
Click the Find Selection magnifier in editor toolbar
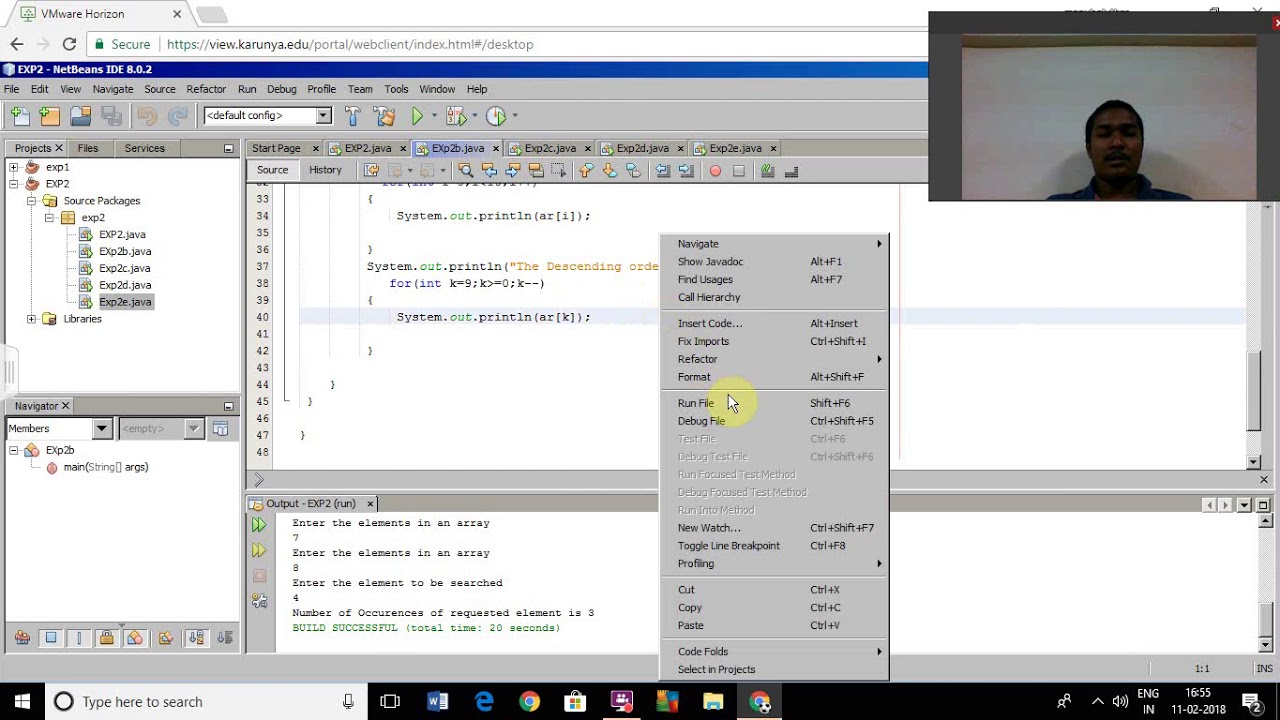[465, 171]
